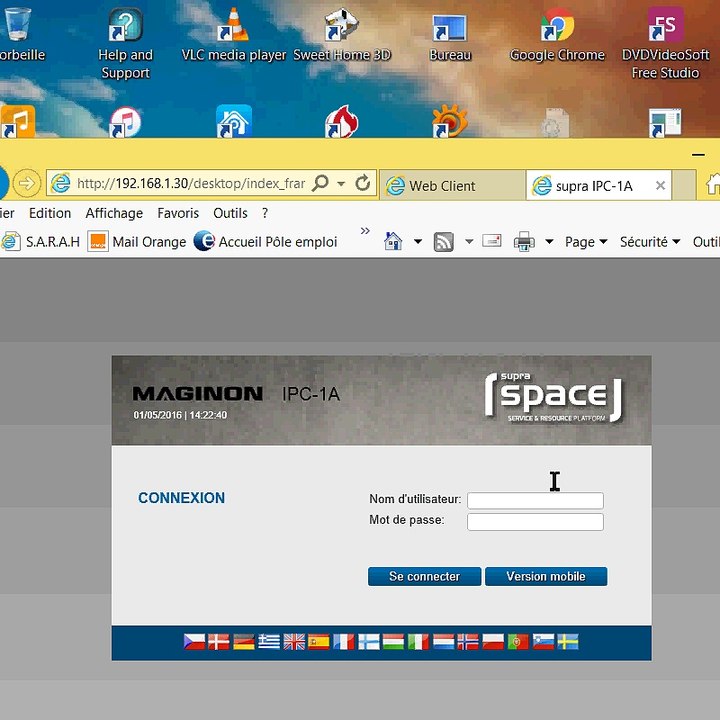
Task: Open Sweet Home 3D desktop shortcut
Action: coord(342,35)
